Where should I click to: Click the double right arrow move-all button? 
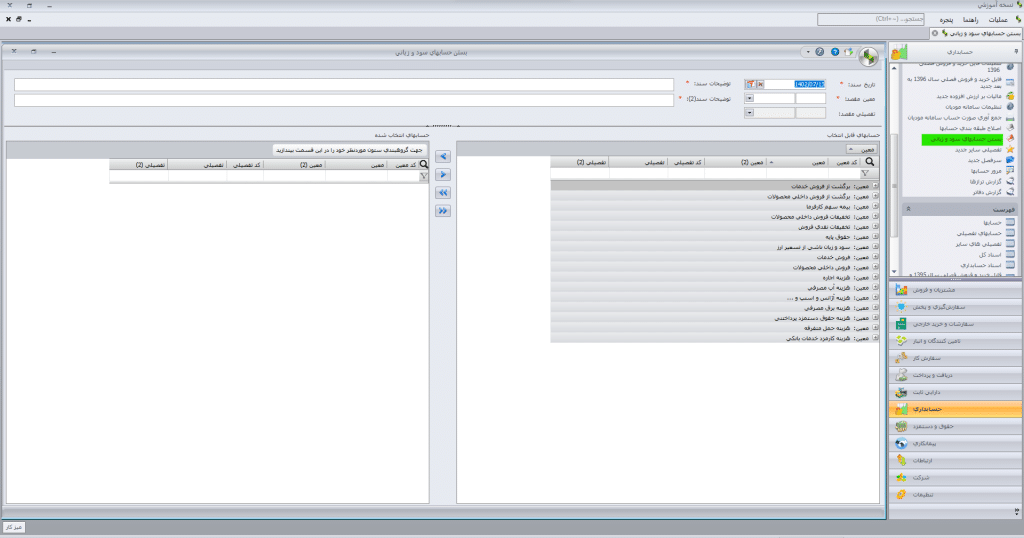443,211
